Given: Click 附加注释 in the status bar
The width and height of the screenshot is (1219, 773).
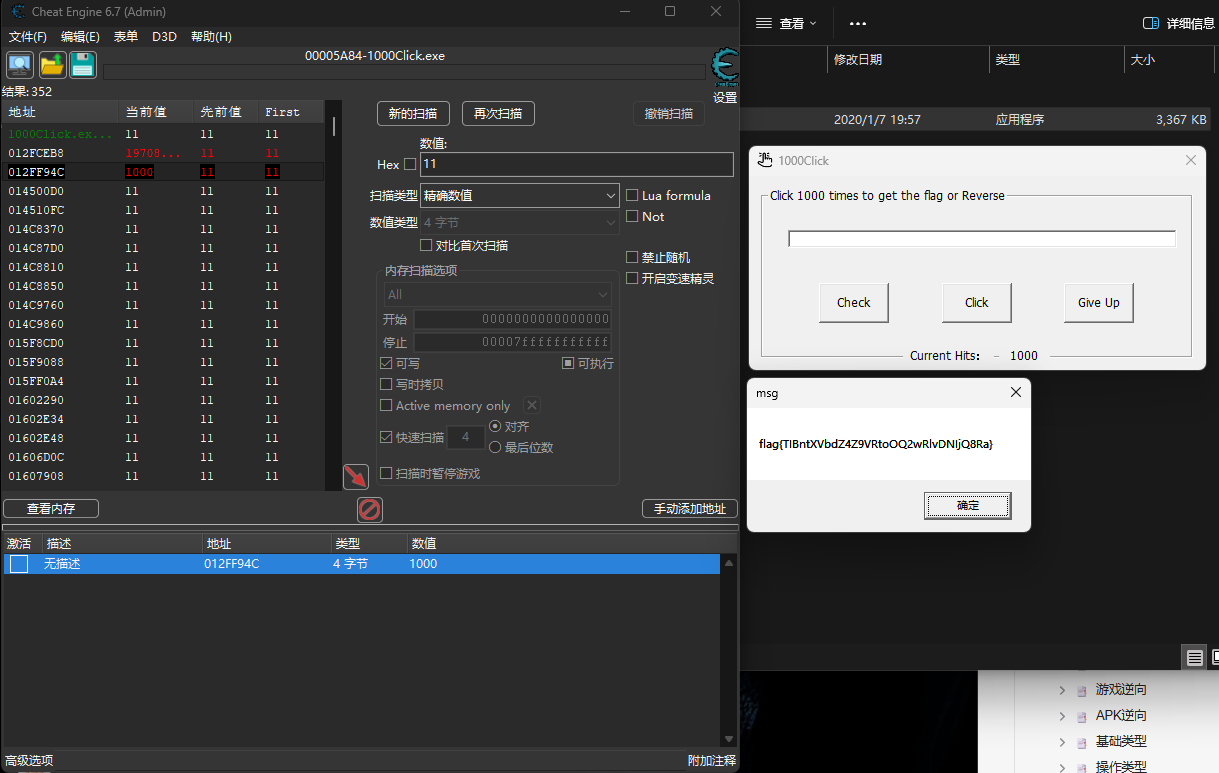Looking at the screenshot, I should coord(712,761).
